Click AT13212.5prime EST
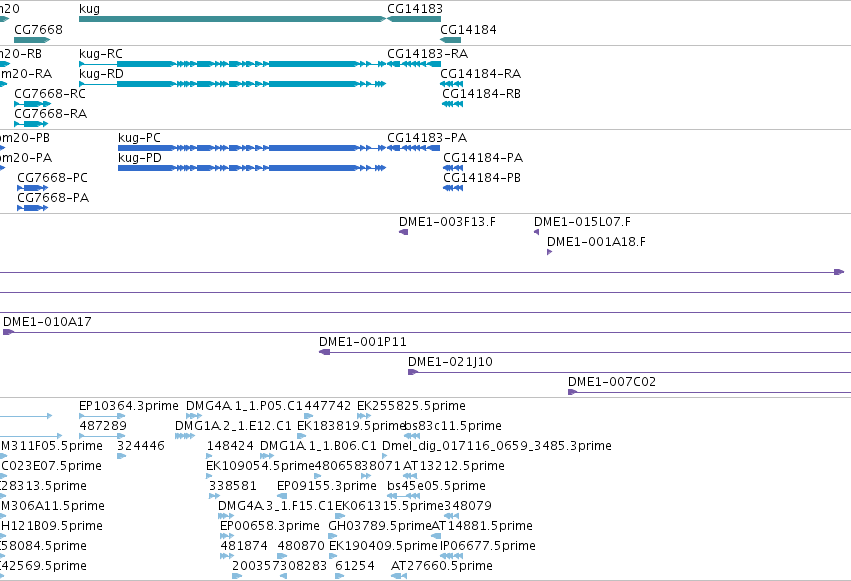This screenshot has width=851, height=581. tap(410, 476)
